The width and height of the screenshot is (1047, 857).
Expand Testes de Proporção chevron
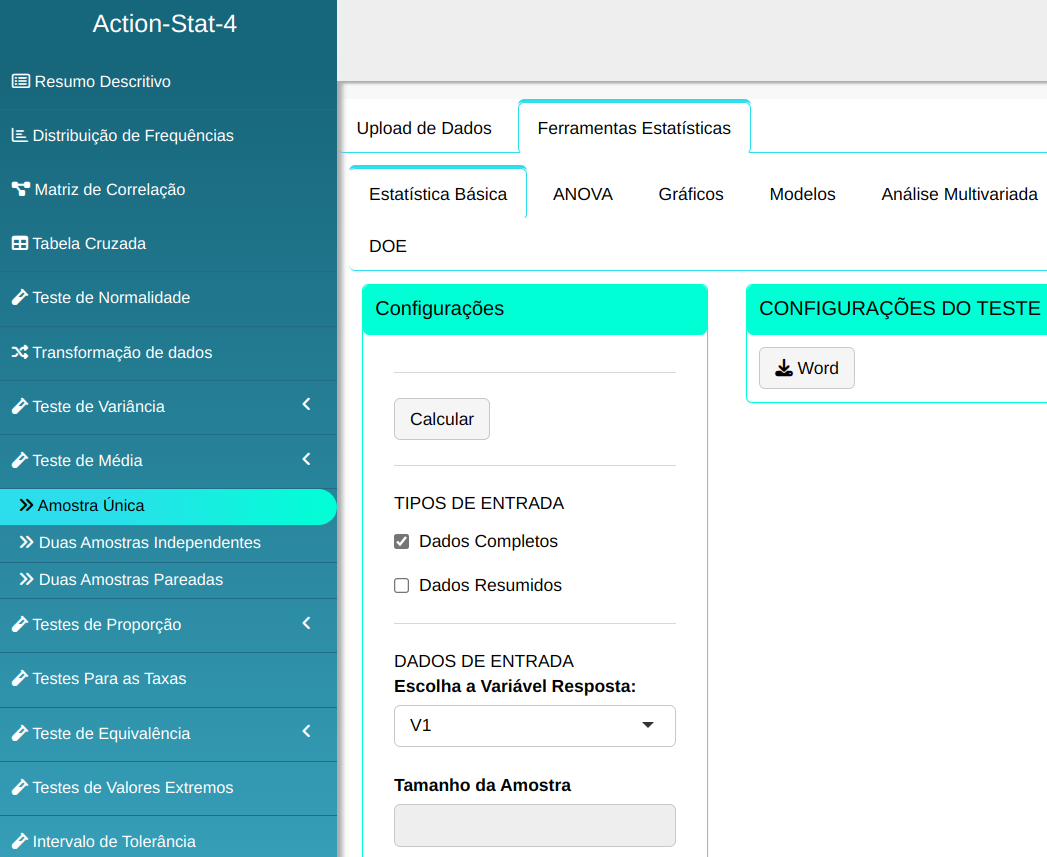307,623
